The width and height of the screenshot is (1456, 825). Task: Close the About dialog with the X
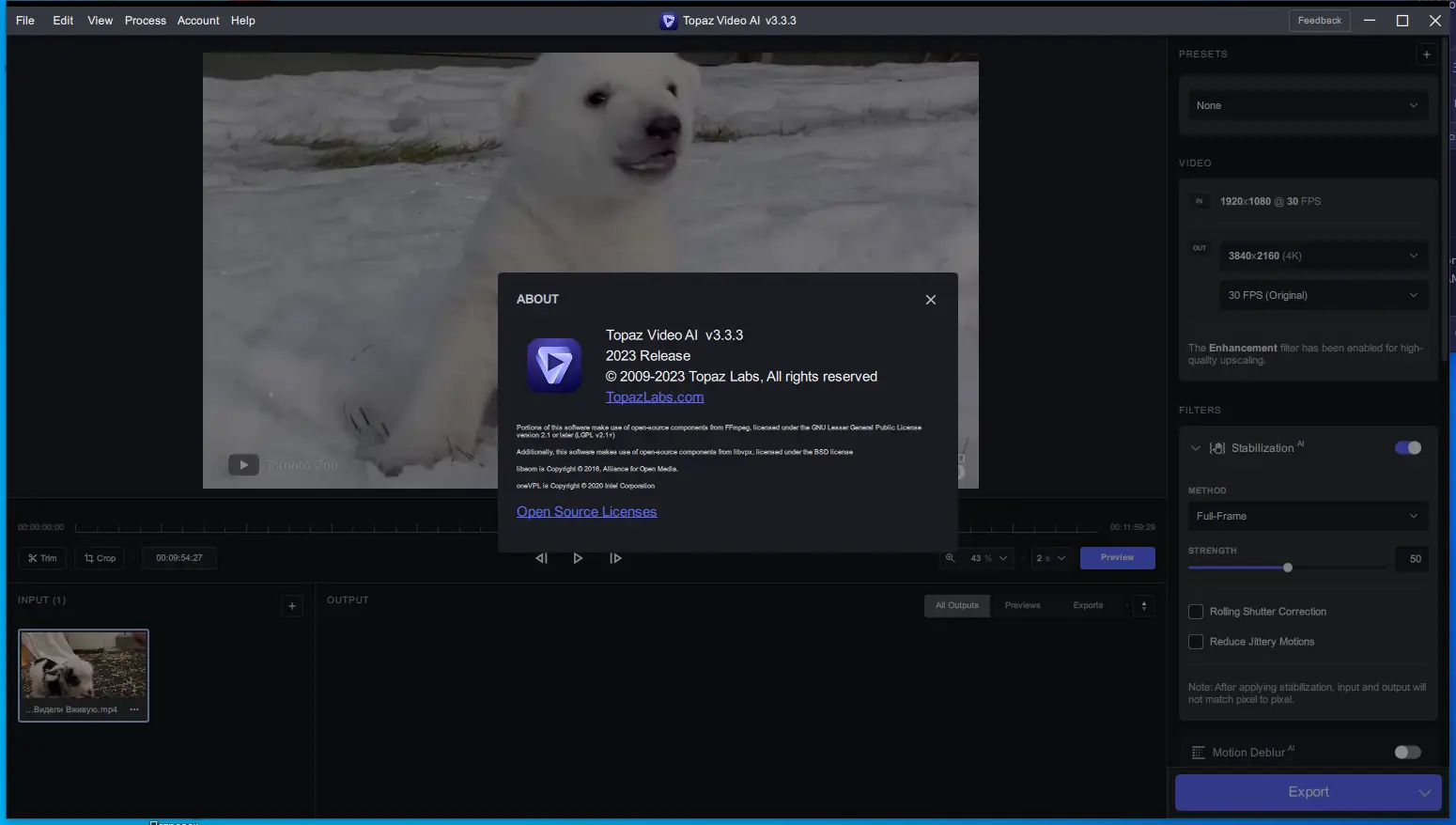pos(931,300)
